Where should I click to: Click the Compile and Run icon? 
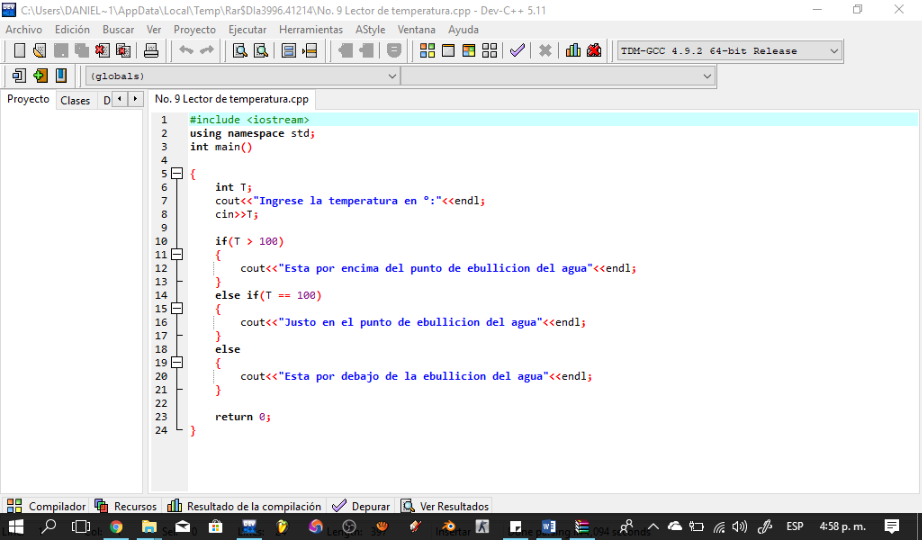468,51
